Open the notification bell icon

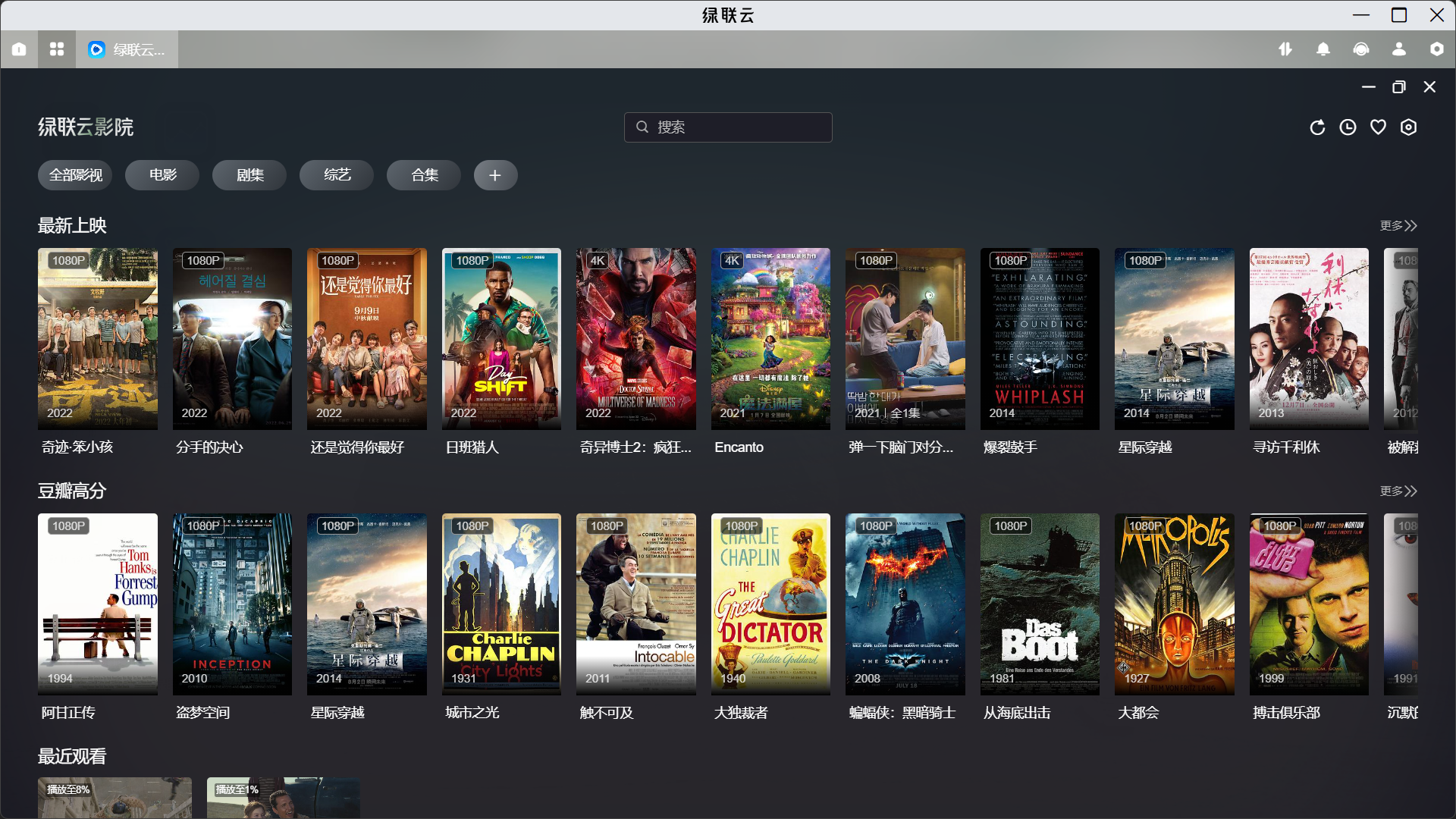tap(1323, 49)
